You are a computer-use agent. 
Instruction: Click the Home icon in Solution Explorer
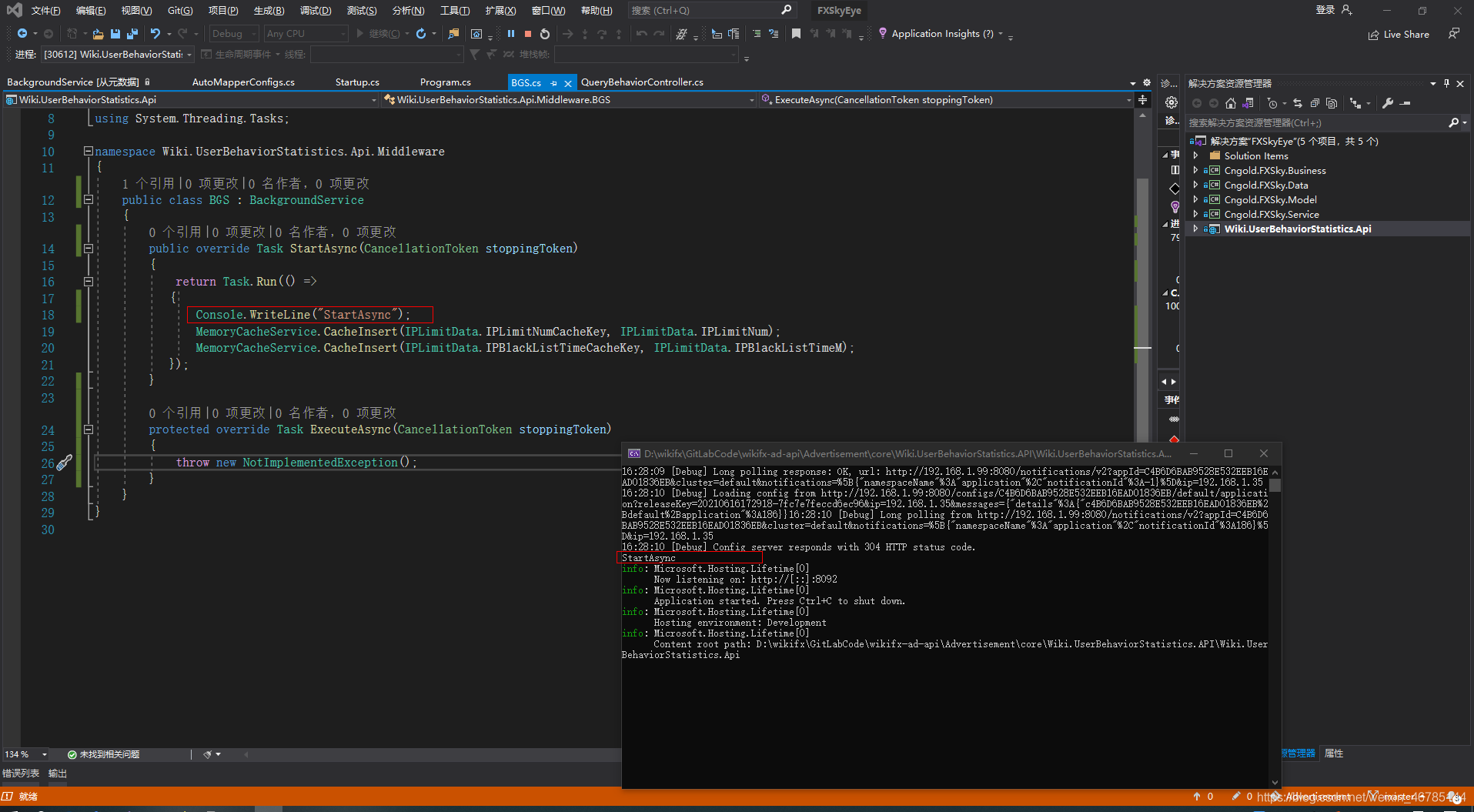[1231, 102]
